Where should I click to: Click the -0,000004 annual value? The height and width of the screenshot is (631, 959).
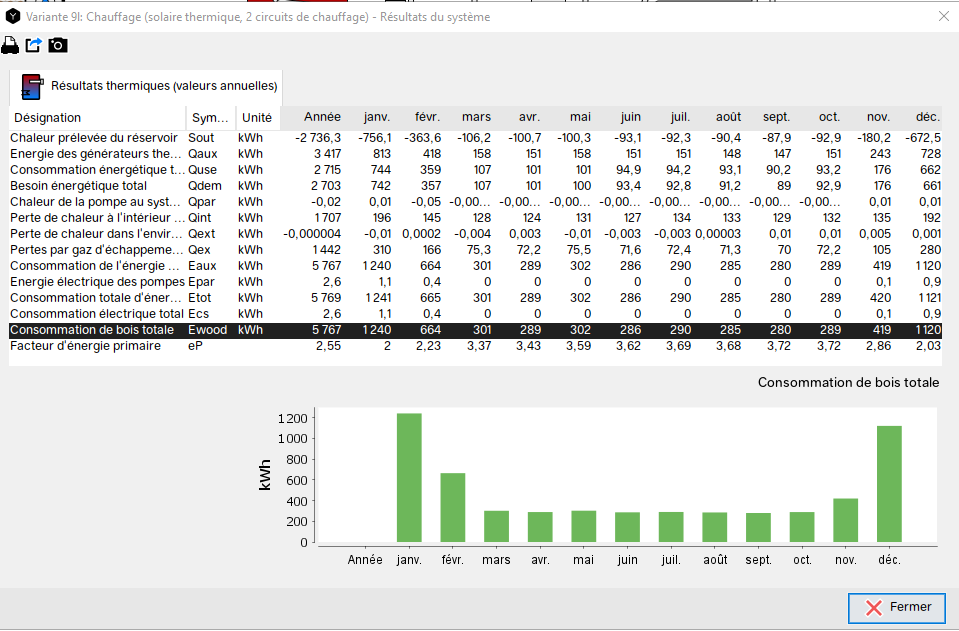pyautogui.click(x=312, y=234)
